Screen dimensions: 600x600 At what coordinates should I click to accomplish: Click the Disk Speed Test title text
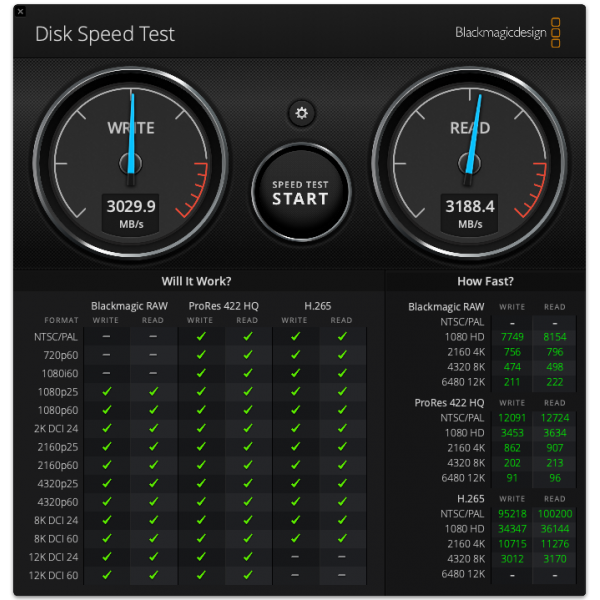click(105, 34)
